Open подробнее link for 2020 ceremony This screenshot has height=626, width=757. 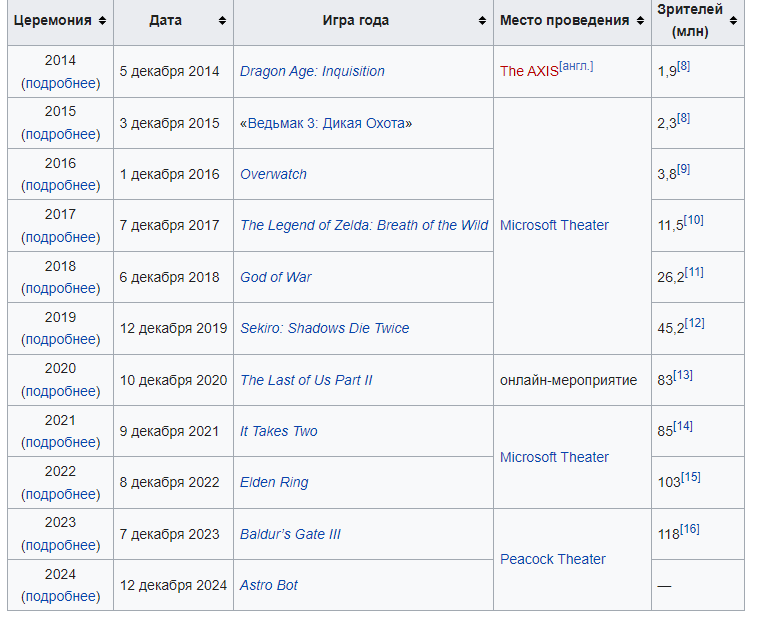pos(60,391)
